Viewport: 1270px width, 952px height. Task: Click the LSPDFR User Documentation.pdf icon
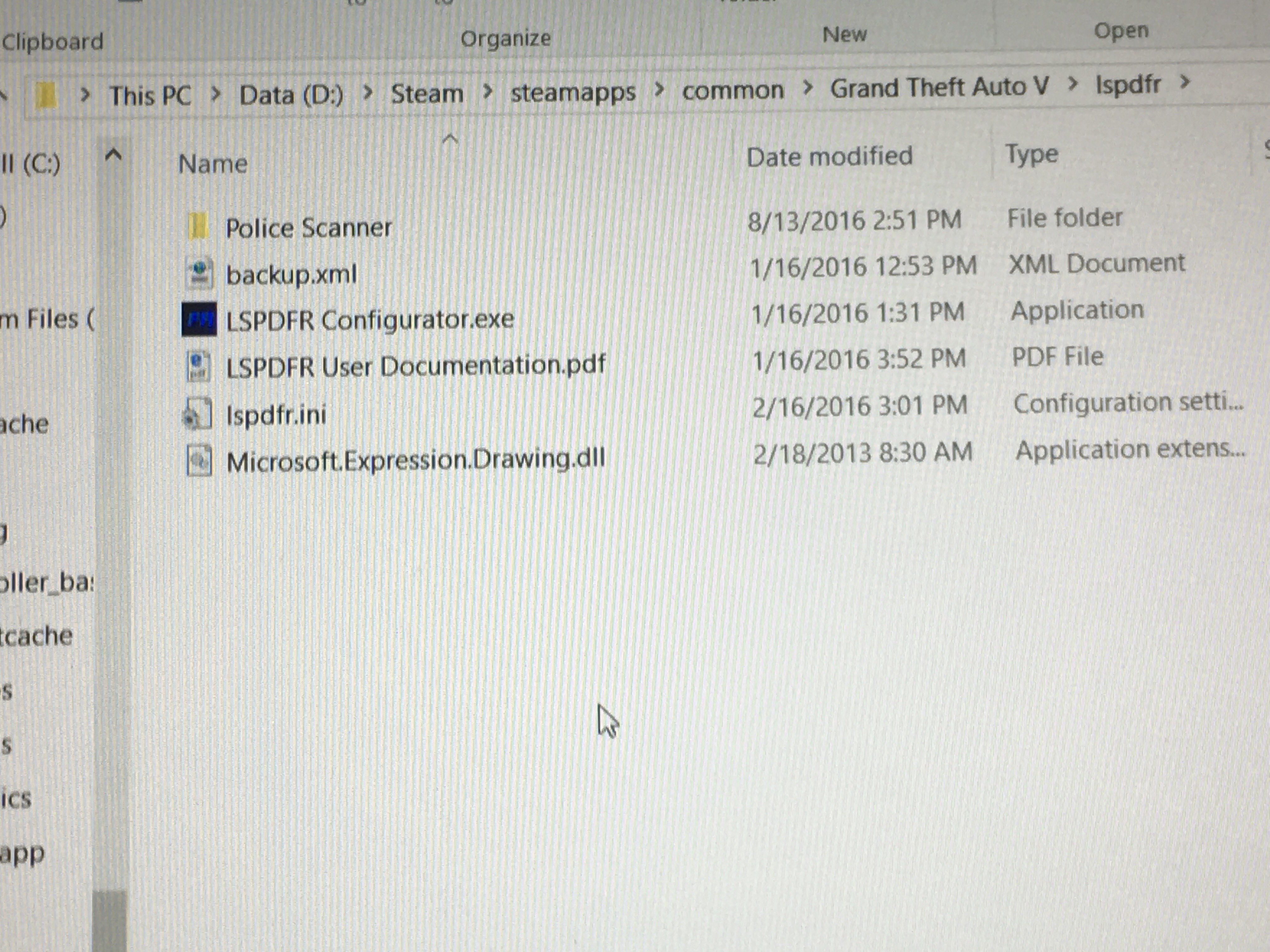pos(199,366)
